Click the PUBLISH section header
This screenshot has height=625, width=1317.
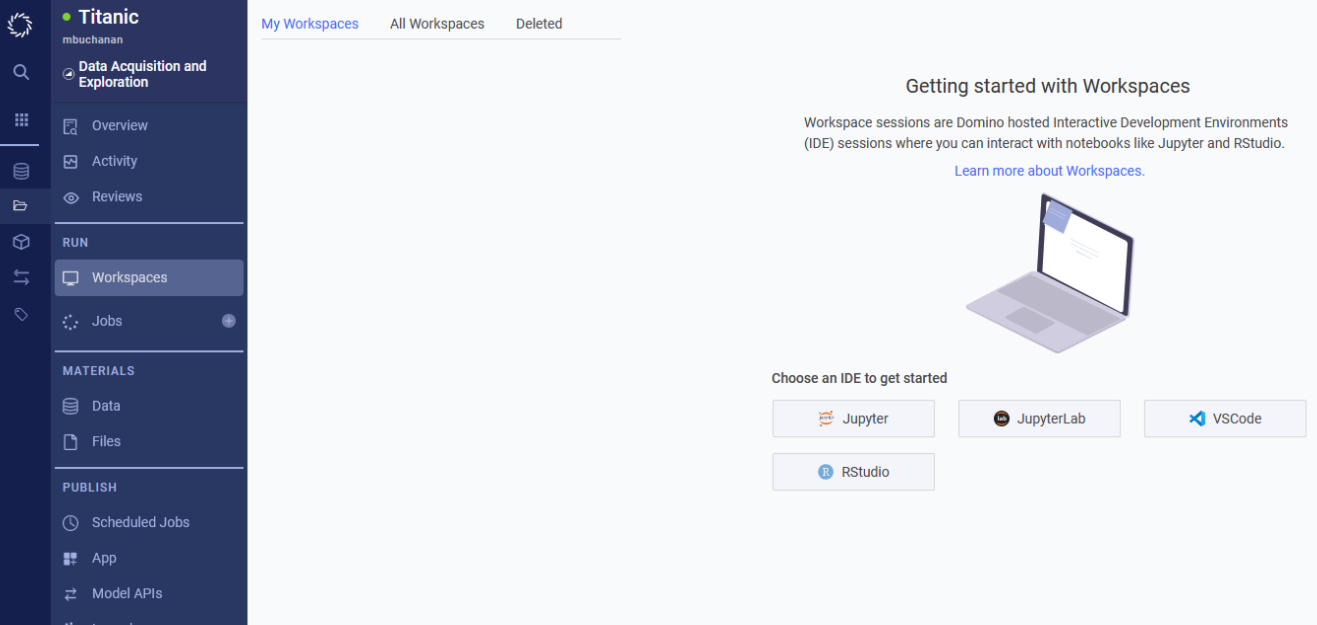(x=90, y=488)
